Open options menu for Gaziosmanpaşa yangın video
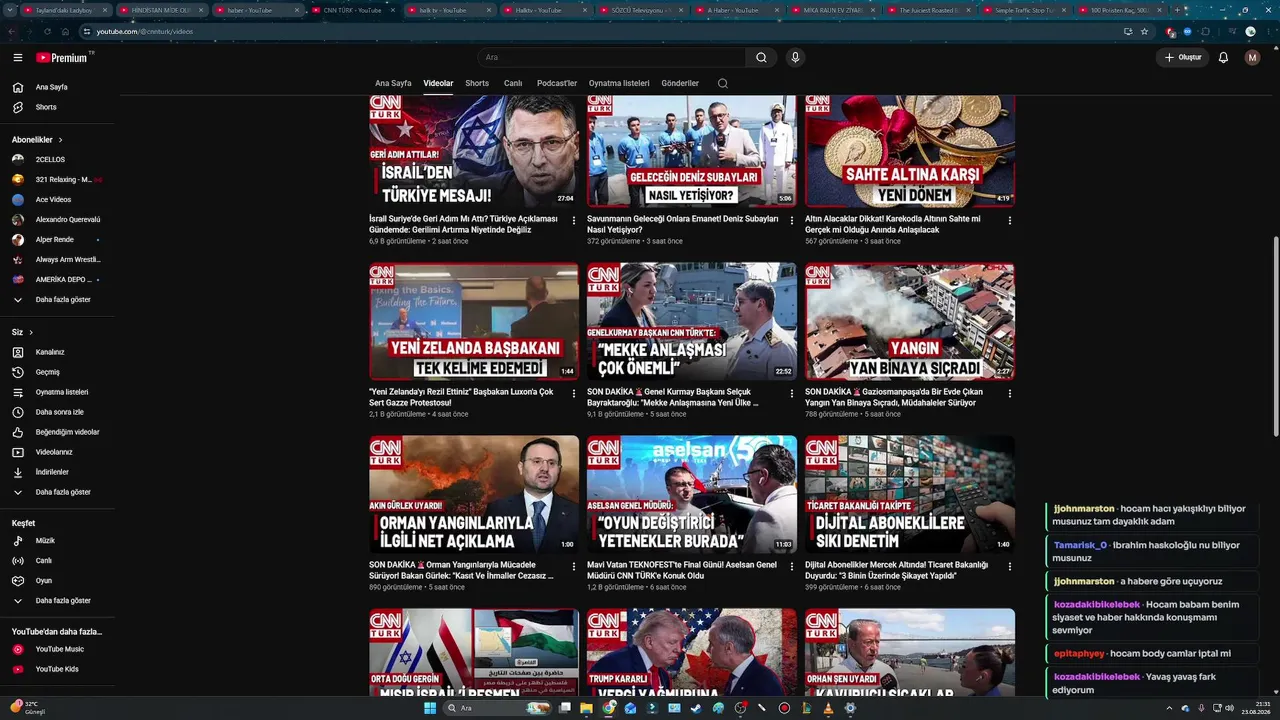1280x720 pixels. (1010, 393)
